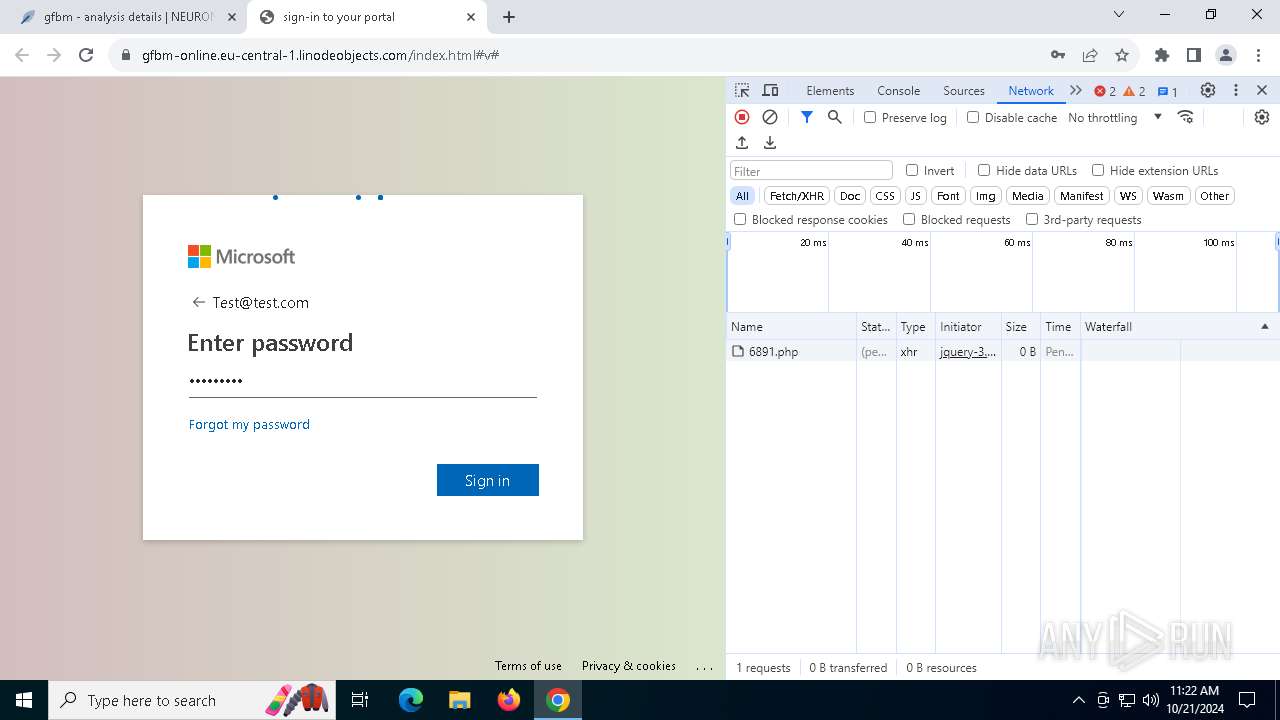
Task: Show the issues count badge
Action: [x=1168, y=91]
